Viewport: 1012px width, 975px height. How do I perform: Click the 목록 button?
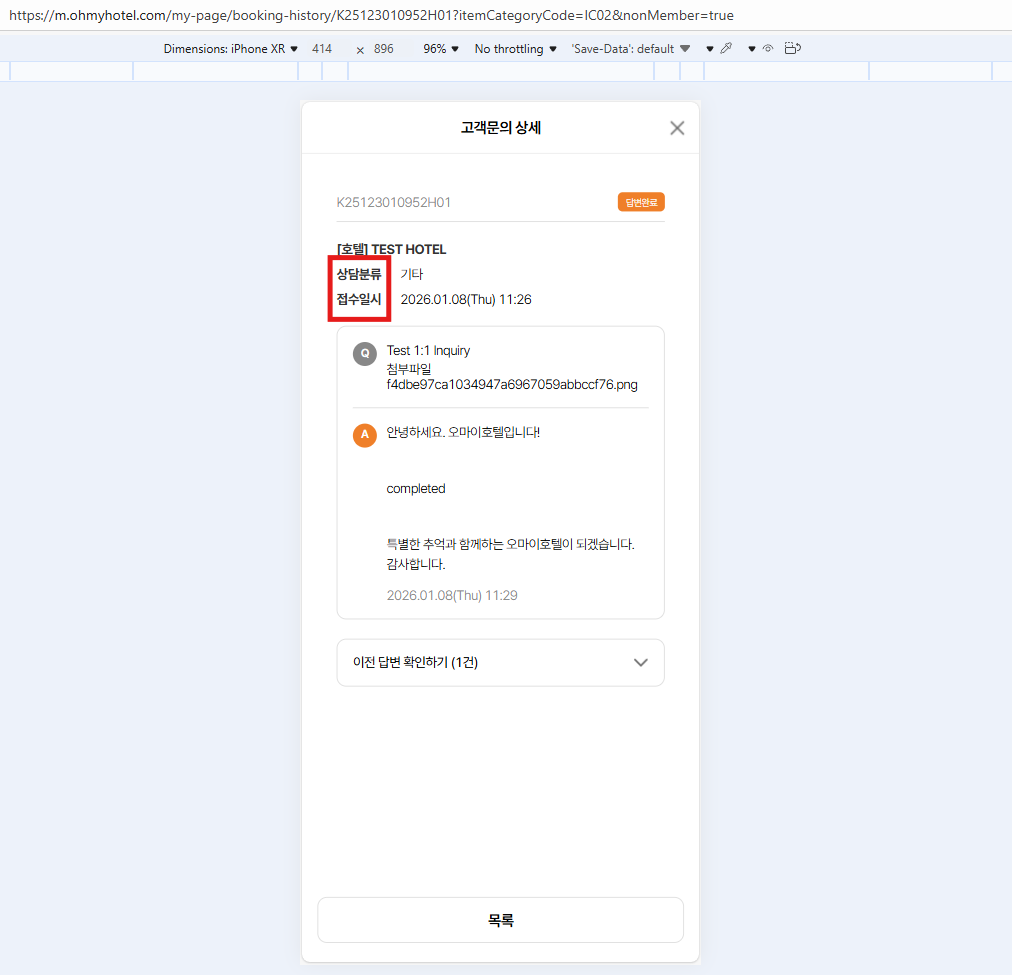500,920
